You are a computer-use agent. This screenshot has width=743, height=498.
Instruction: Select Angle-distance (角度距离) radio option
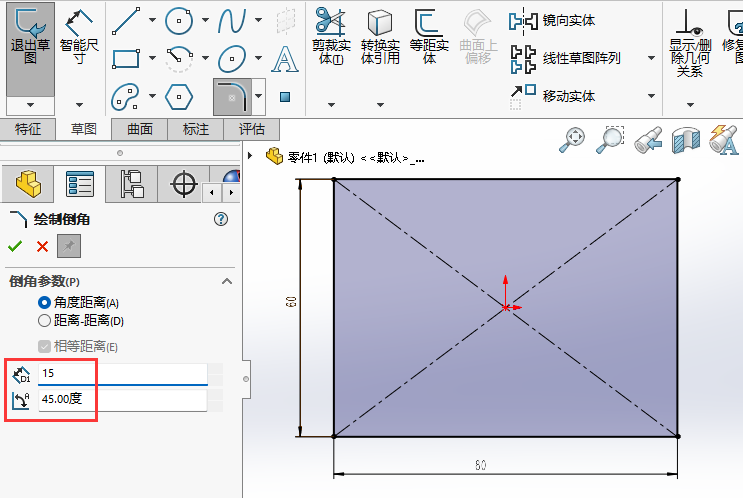tap(44, 302)
